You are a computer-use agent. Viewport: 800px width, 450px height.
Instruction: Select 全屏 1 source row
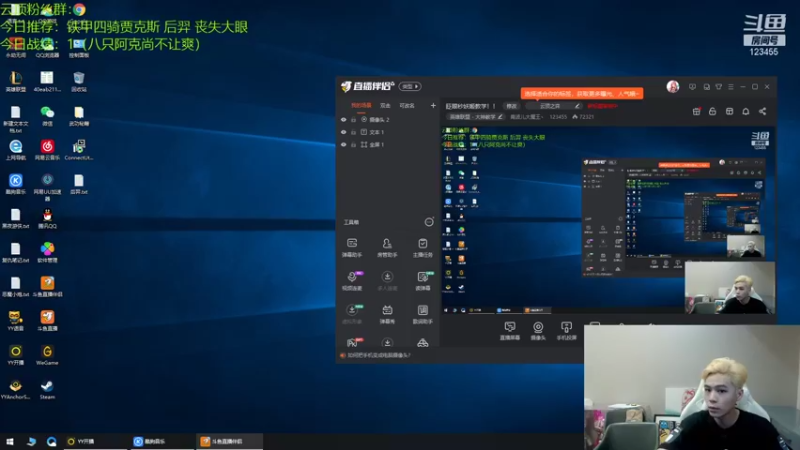(x=388, y=145)
